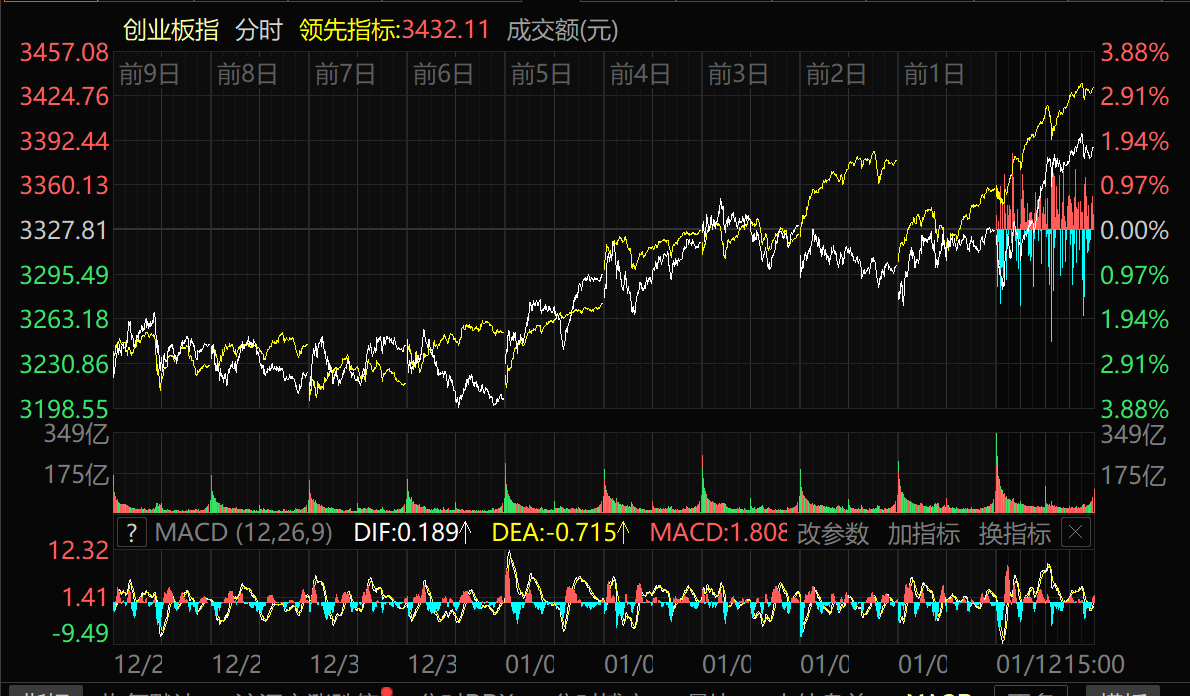Close the MACD indicator panel
The image size is (1190, 696).
tap(1076, 532)
